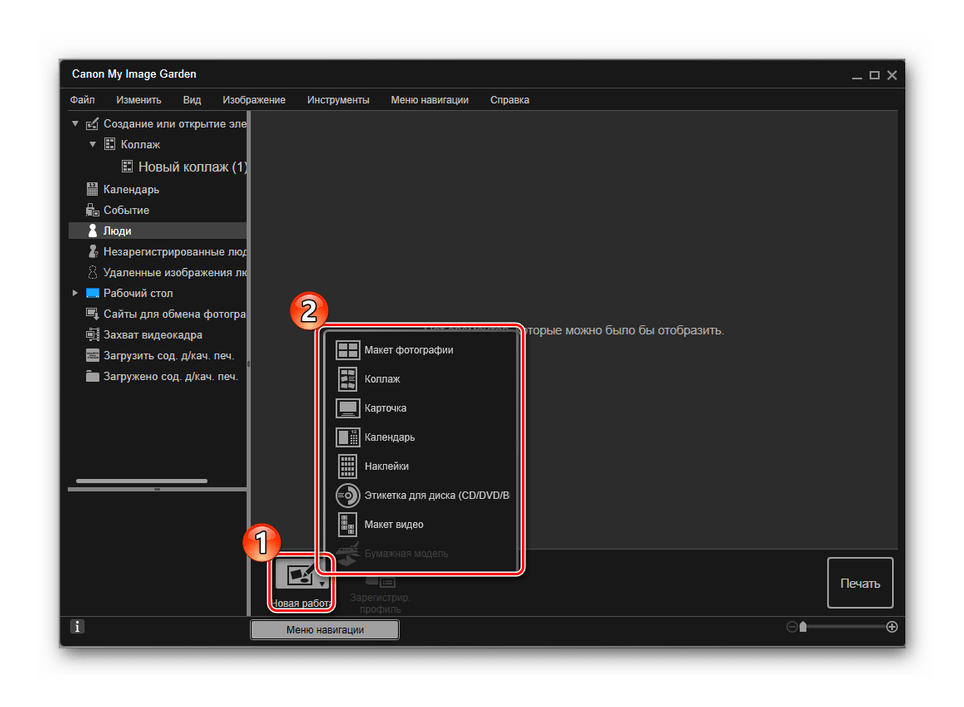Choose the Наклейки stickers icon

(x=347, y=466)
